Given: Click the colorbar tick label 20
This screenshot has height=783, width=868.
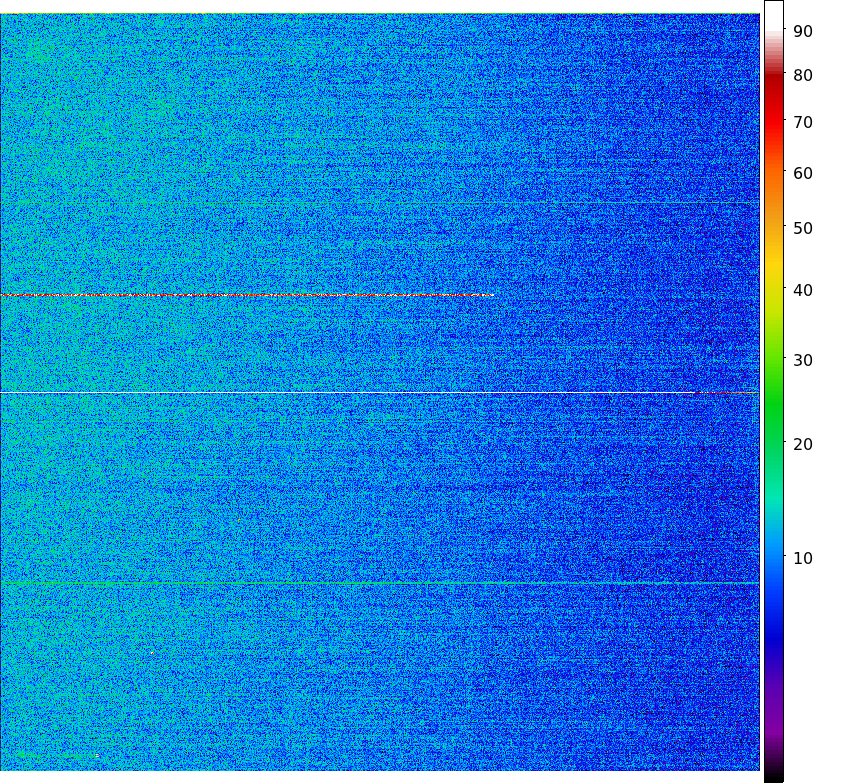Looking at the screenshot, I should coord(802,445).
